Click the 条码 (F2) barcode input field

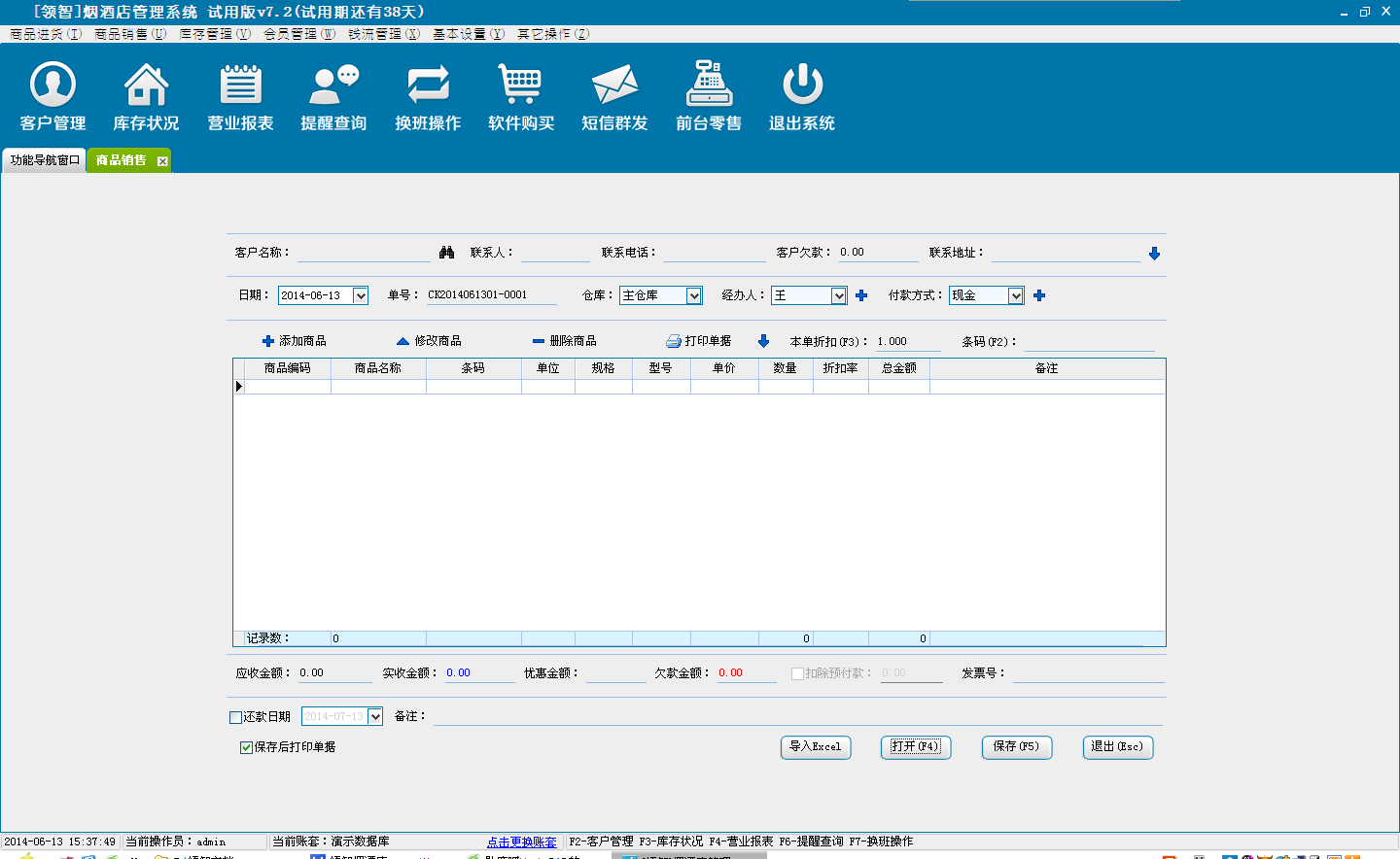[1089, 342]
